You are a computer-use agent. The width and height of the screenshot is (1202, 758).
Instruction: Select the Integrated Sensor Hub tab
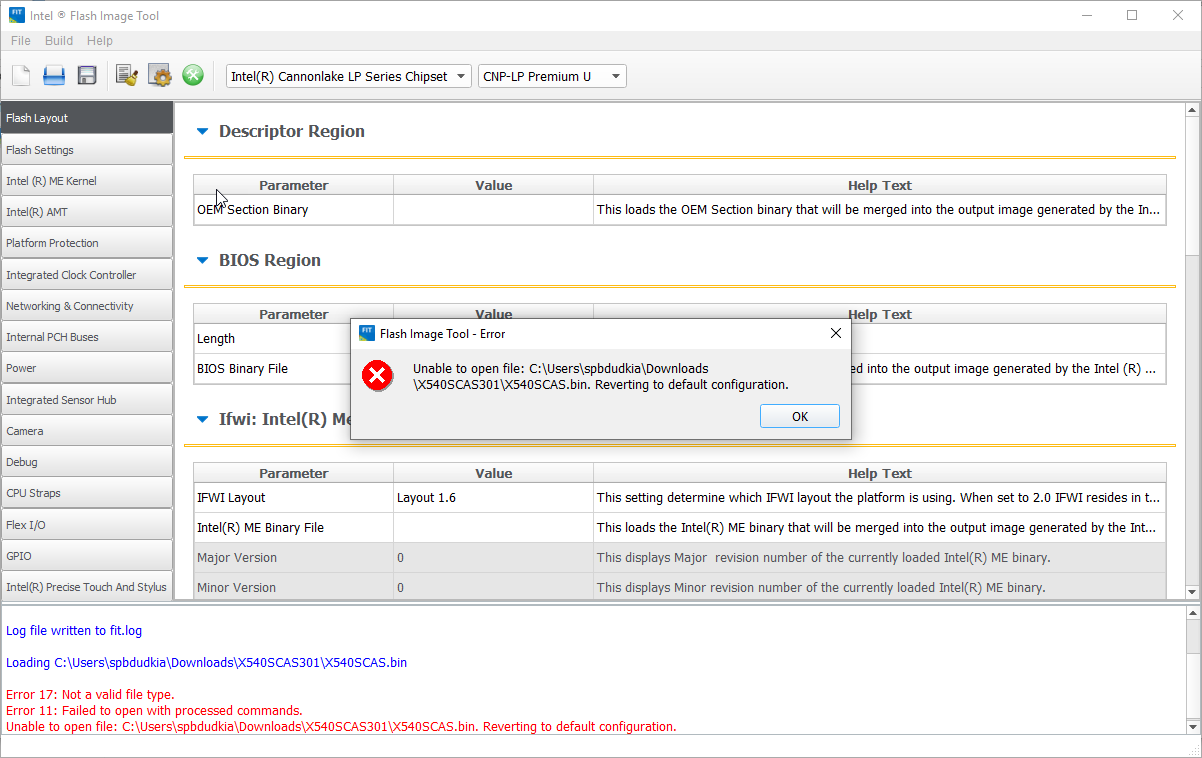pyautogui.click(x=87, y=400)
